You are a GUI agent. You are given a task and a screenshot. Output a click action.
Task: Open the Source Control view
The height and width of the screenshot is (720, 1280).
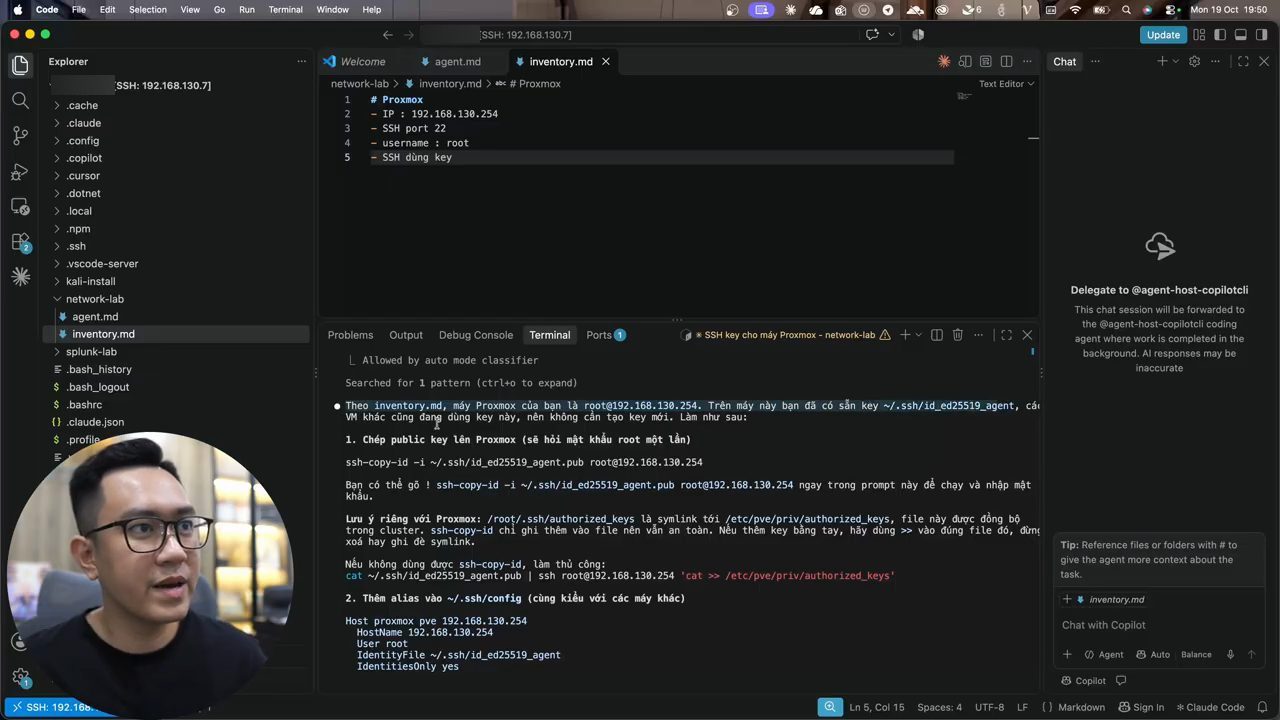[x=20, y=136]
